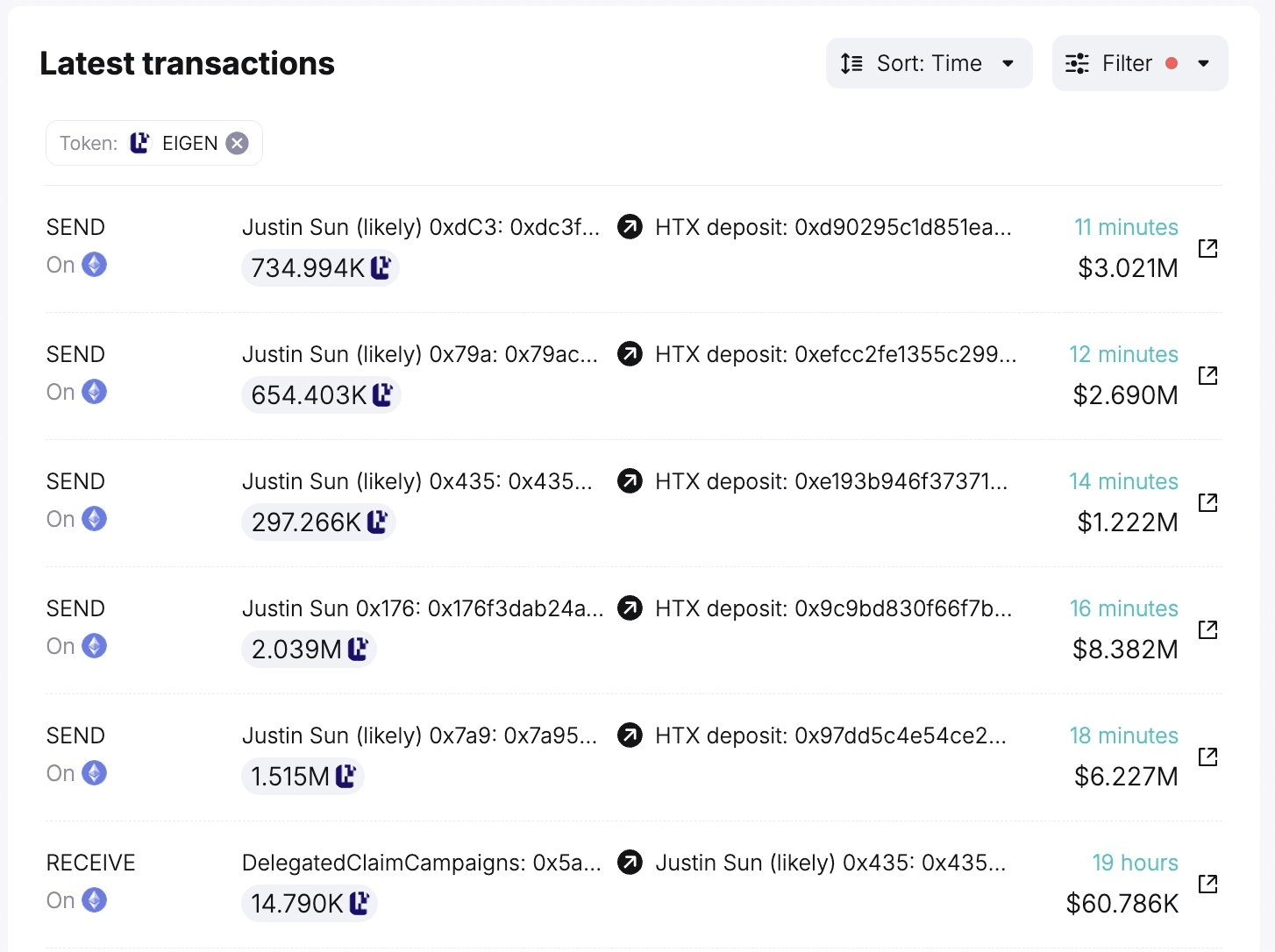Open Justin Sun (likely) 0xdC3 sender address

[421, 228]
